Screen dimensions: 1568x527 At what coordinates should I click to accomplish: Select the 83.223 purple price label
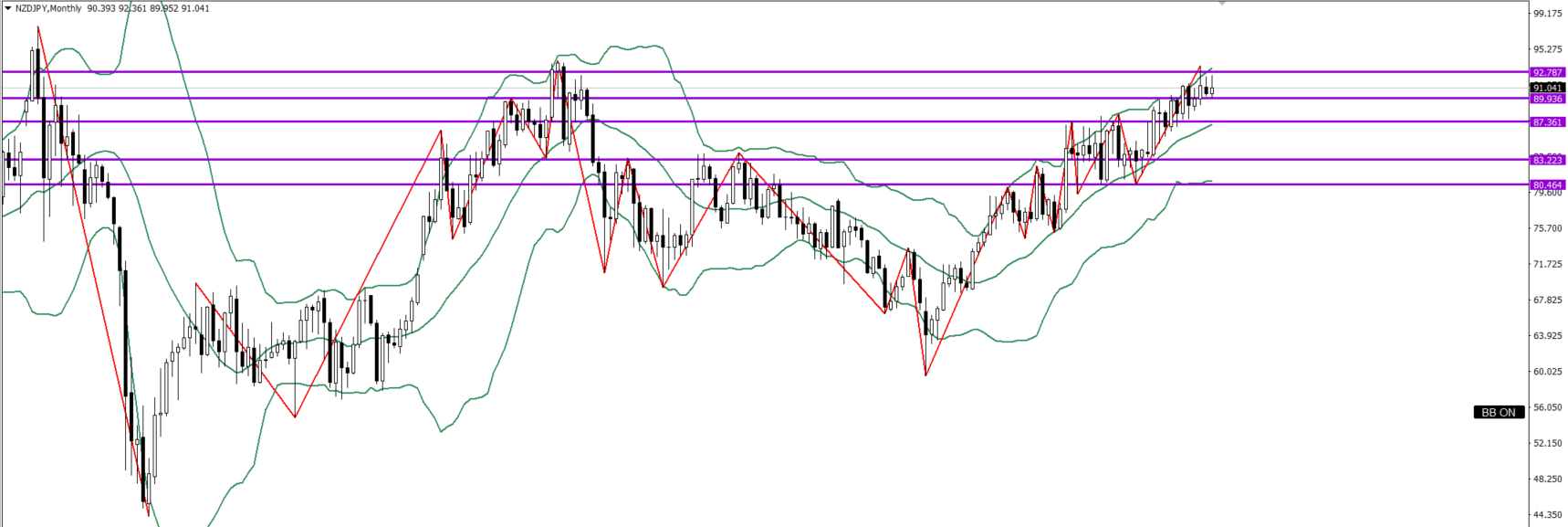click(x=1547, y=160)
